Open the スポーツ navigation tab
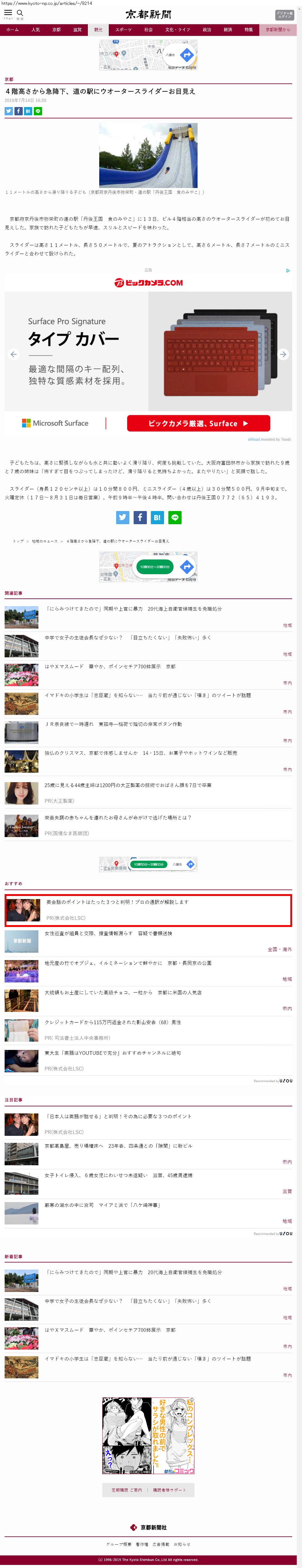 click(123, 30)
